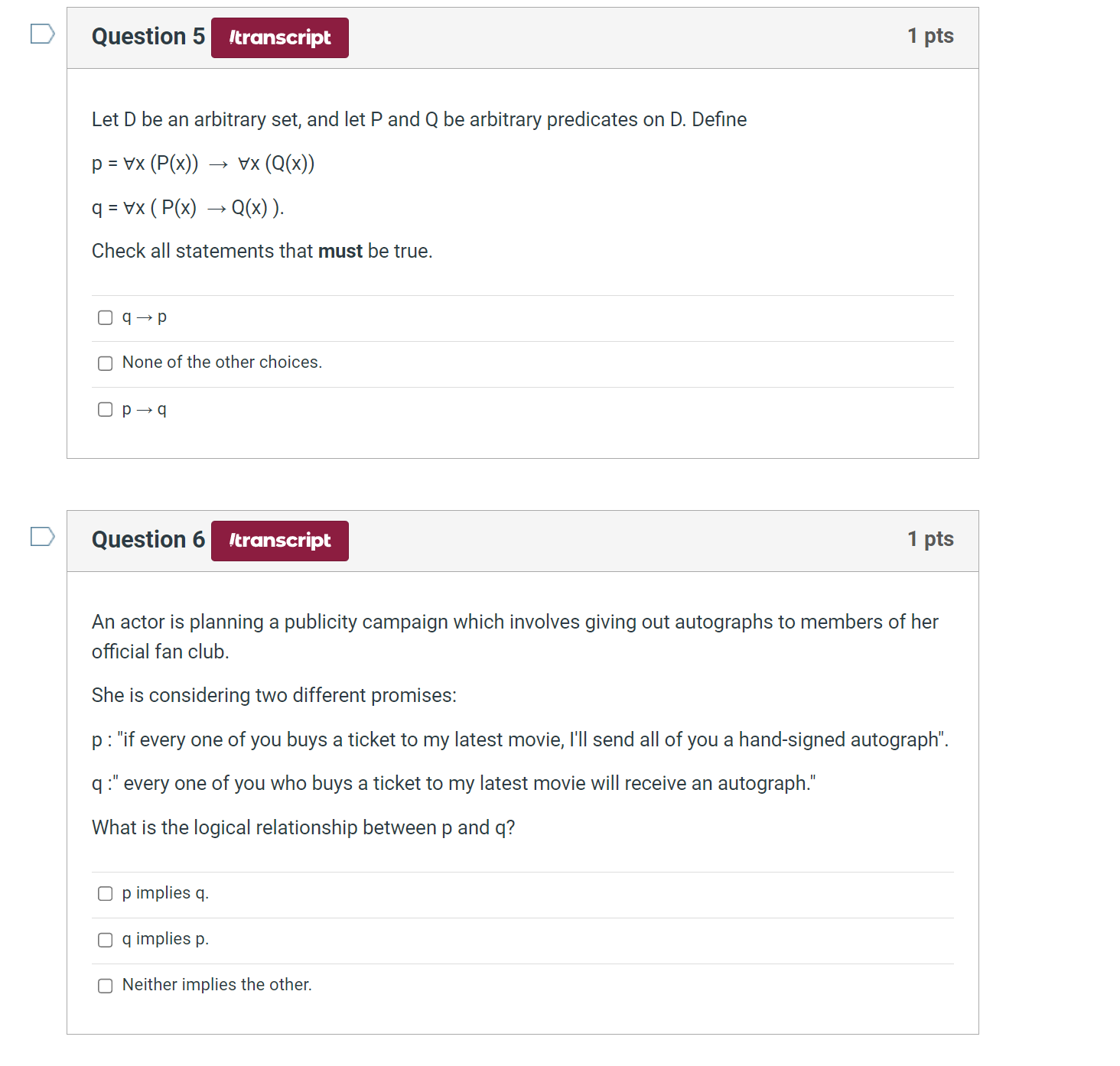Click the '1 pts' label on Question 5

(x=930, y=35)
